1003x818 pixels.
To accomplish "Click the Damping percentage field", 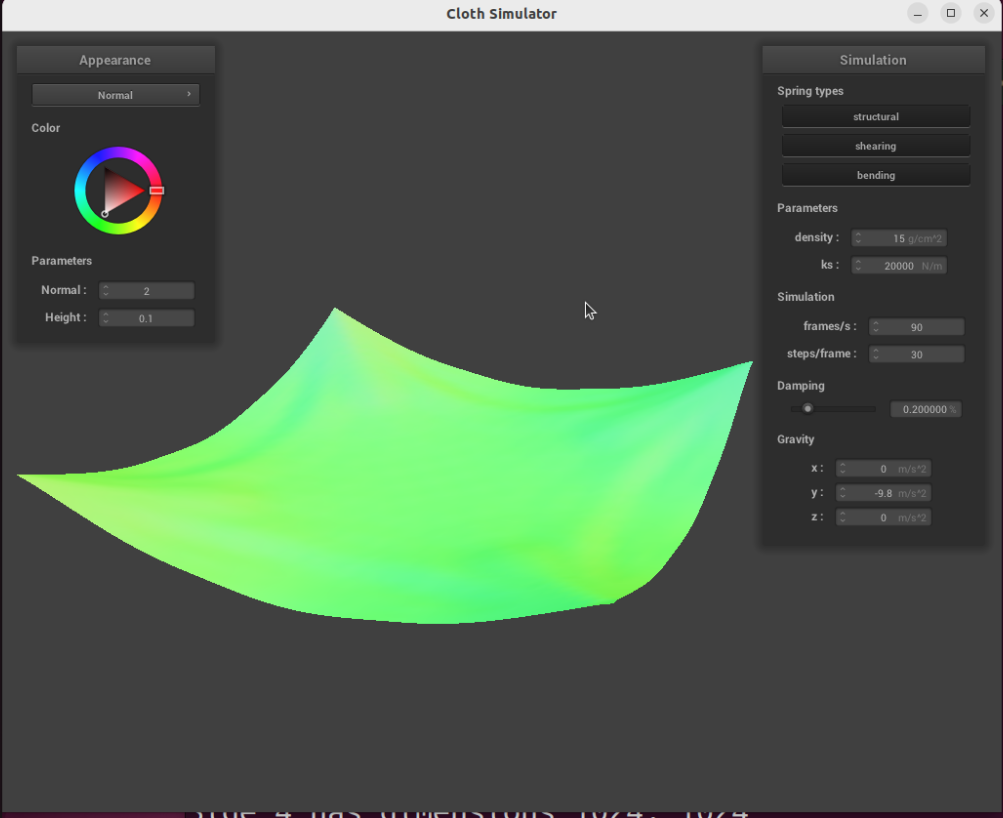I will point(926,409).
